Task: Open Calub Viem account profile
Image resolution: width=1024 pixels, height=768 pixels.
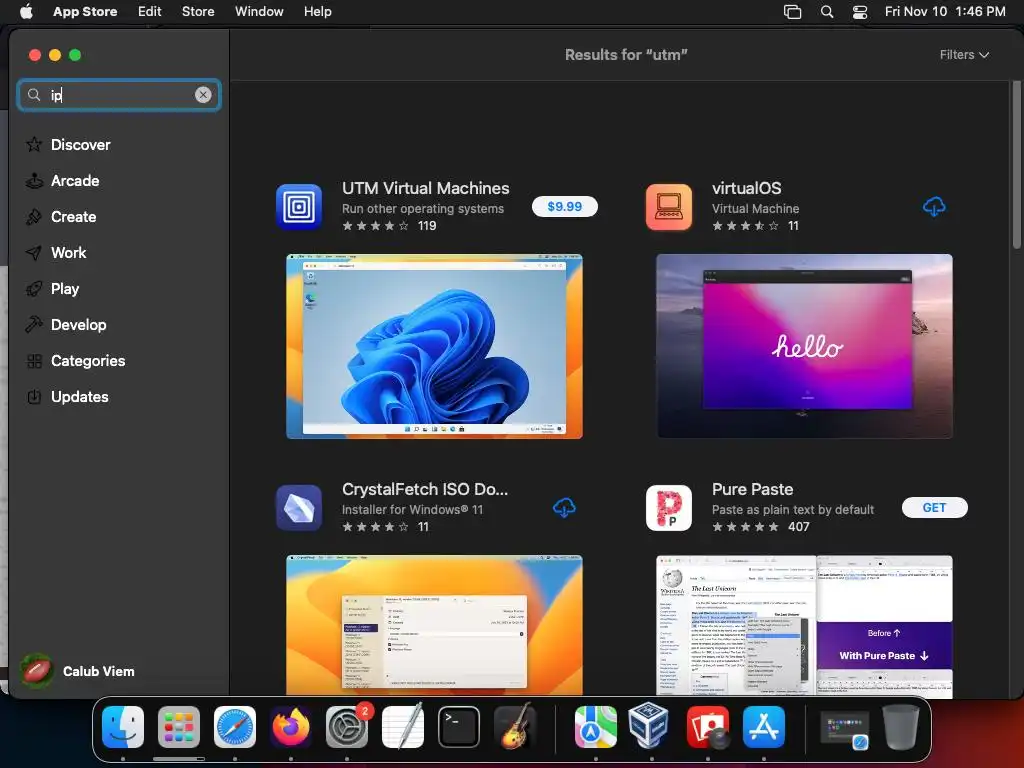Action: 77,671
